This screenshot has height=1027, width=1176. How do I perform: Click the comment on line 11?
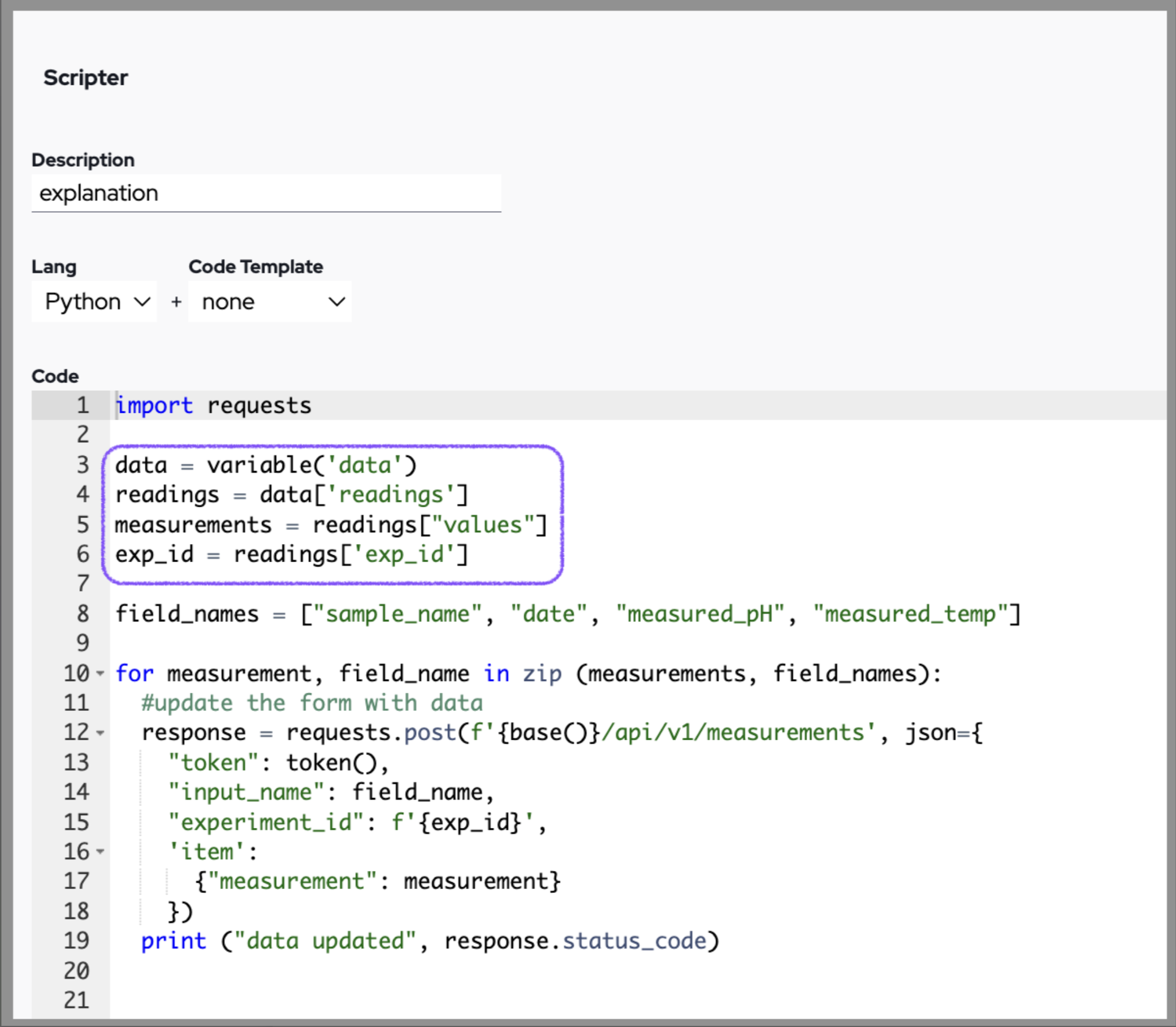point(312,703)
